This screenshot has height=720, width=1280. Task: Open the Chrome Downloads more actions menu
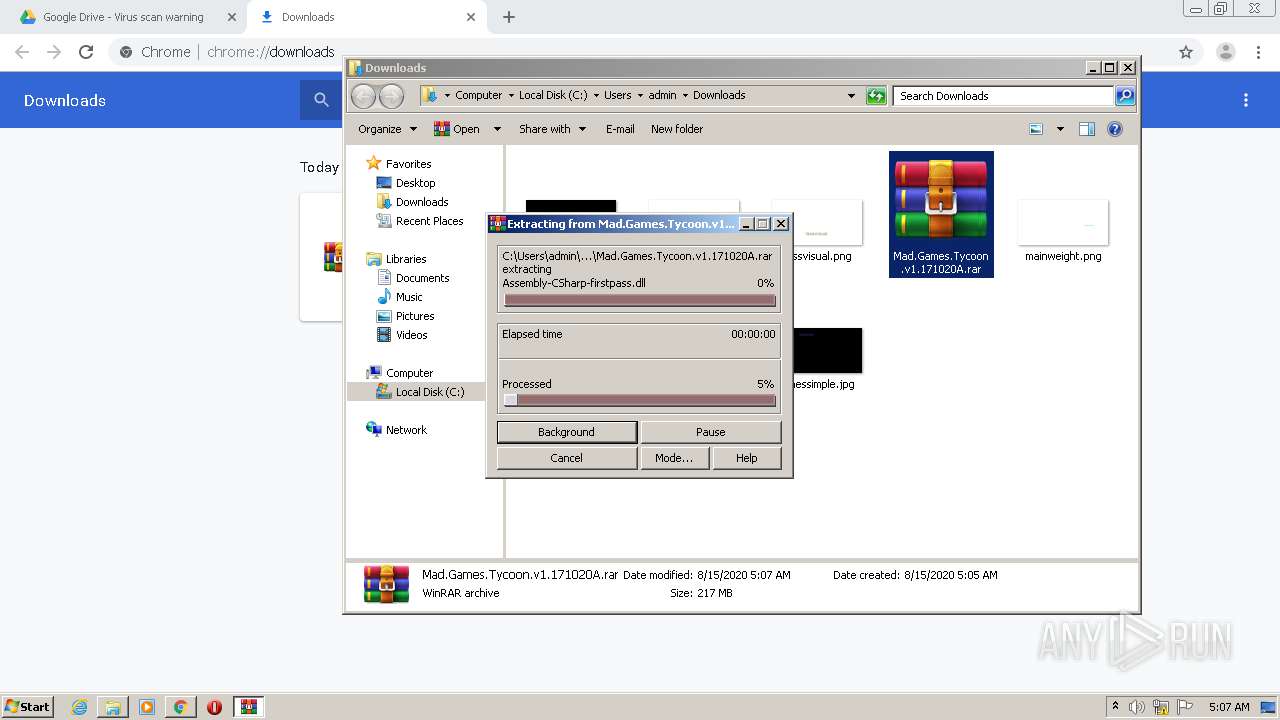(1246, 100)
